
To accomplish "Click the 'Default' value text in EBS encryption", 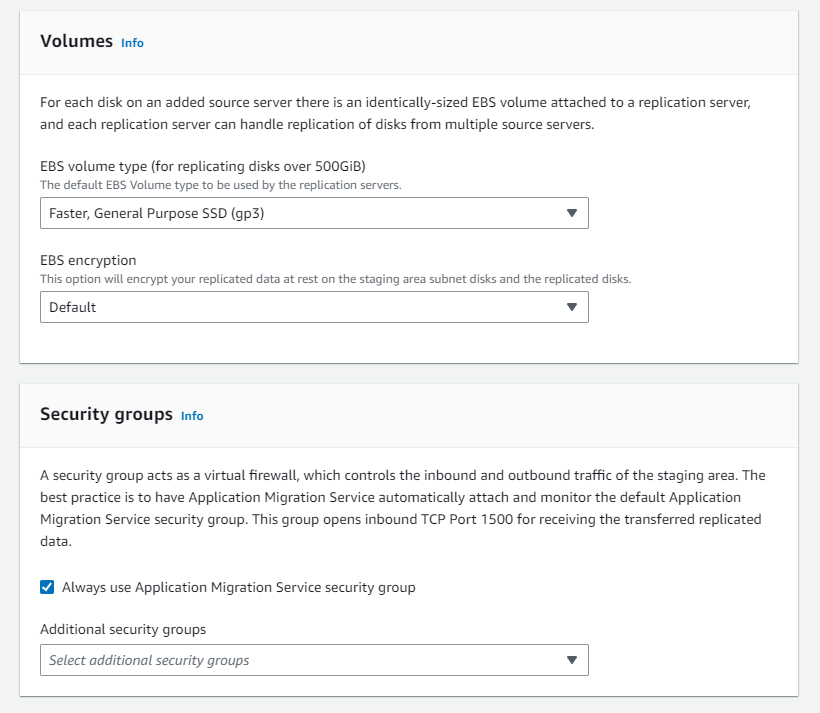I will coord(73,307).
